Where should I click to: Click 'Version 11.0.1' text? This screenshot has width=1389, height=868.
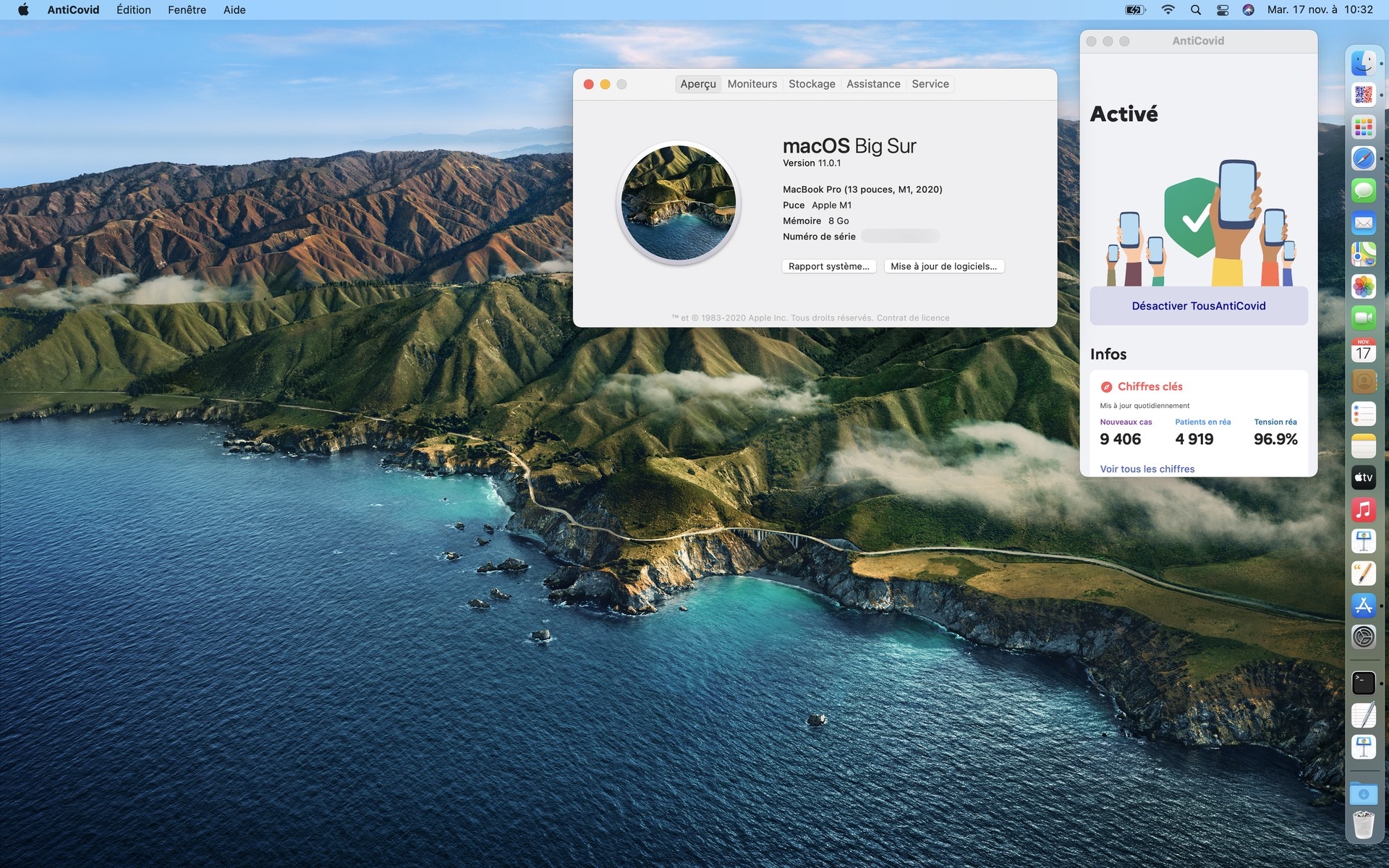pos(812,163)
